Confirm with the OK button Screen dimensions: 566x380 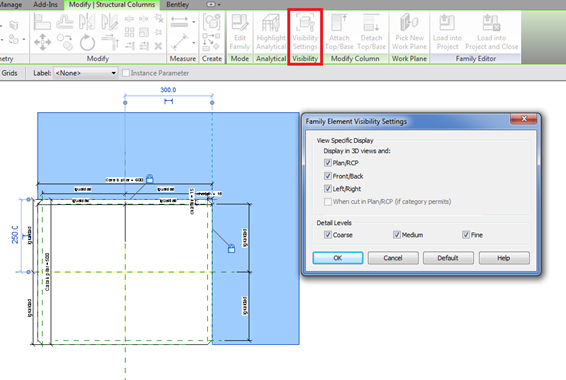(338, 258)
